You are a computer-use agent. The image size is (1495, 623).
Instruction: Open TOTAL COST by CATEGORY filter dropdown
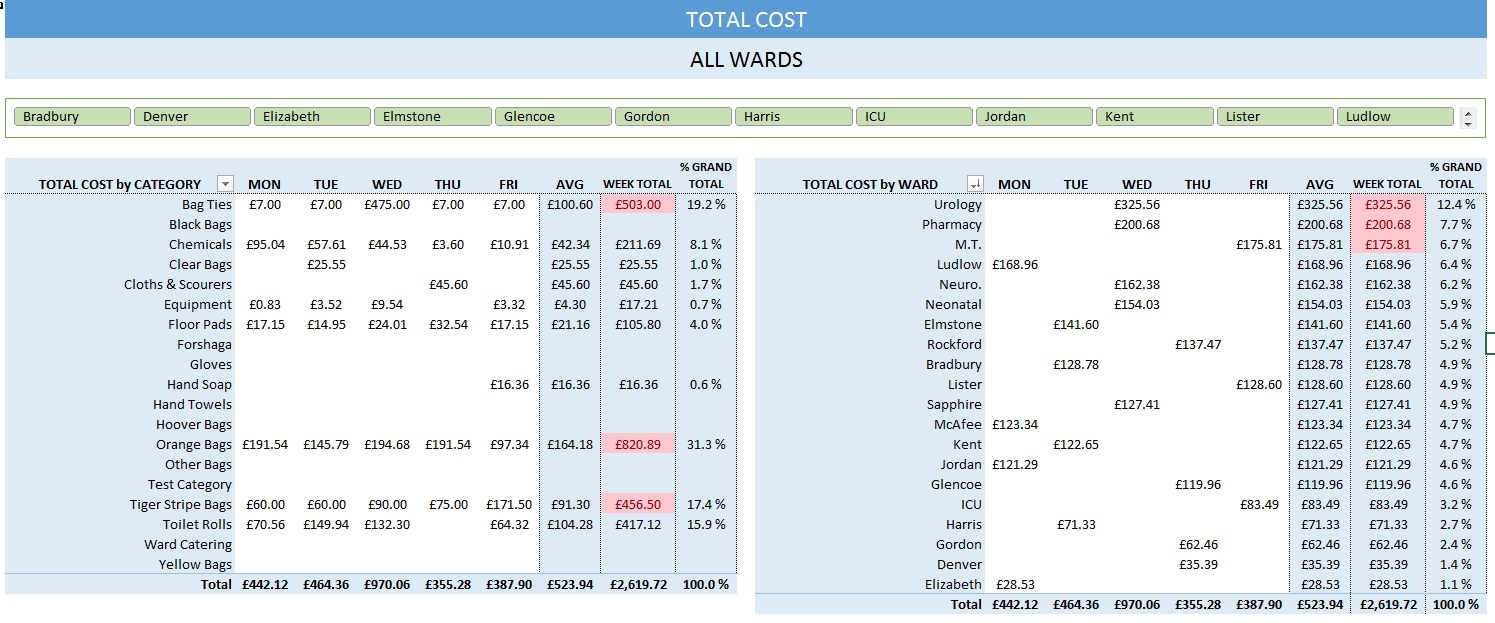225,184
